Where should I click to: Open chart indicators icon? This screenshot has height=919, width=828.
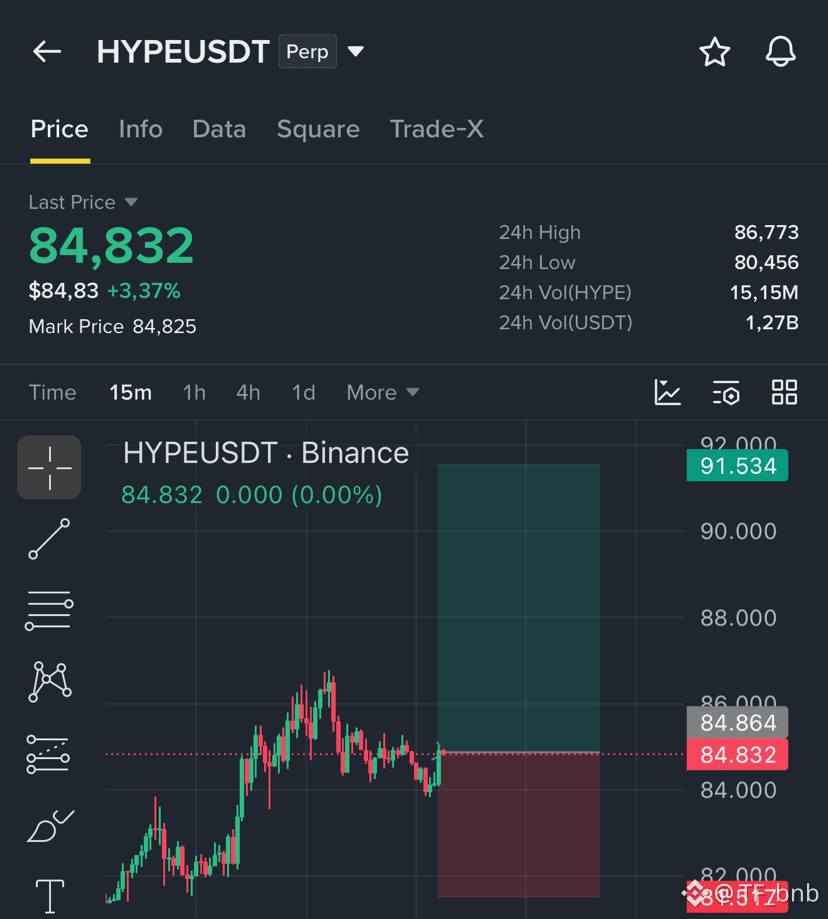667,392
